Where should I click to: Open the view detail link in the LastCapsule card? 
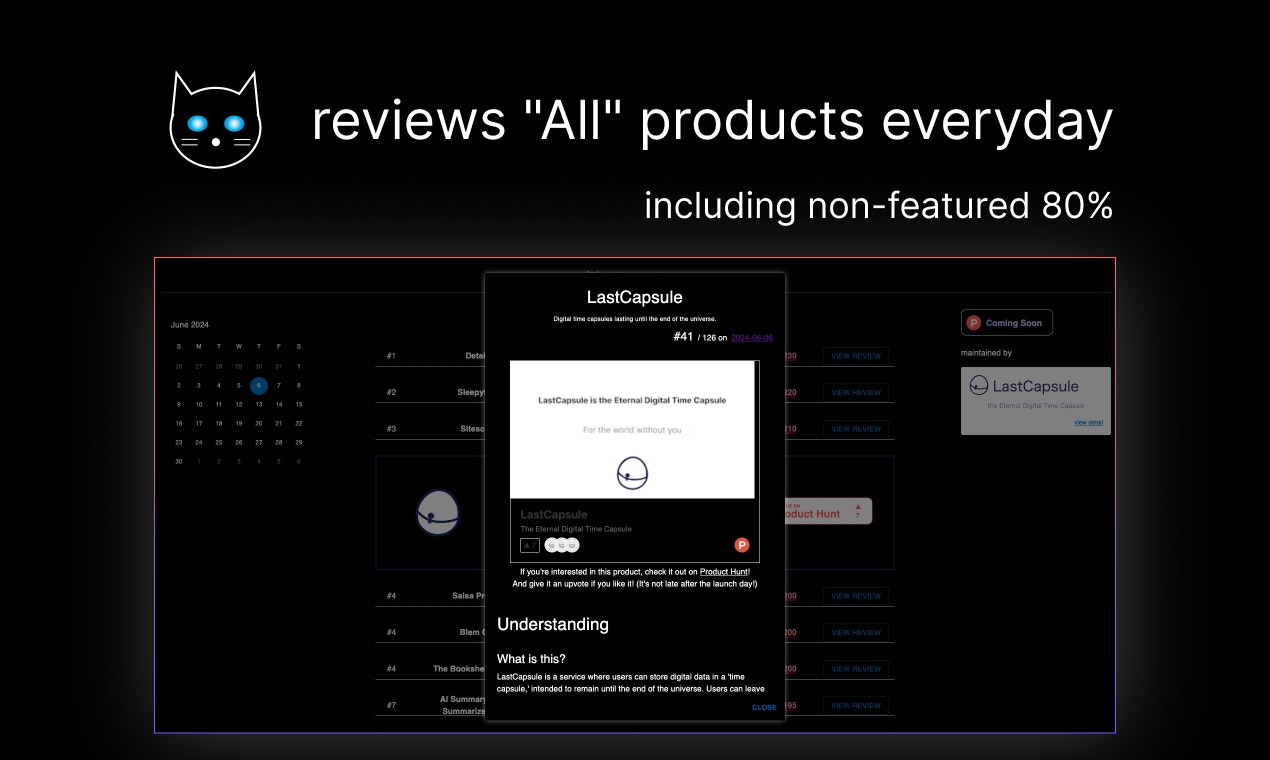point(1088,423)
